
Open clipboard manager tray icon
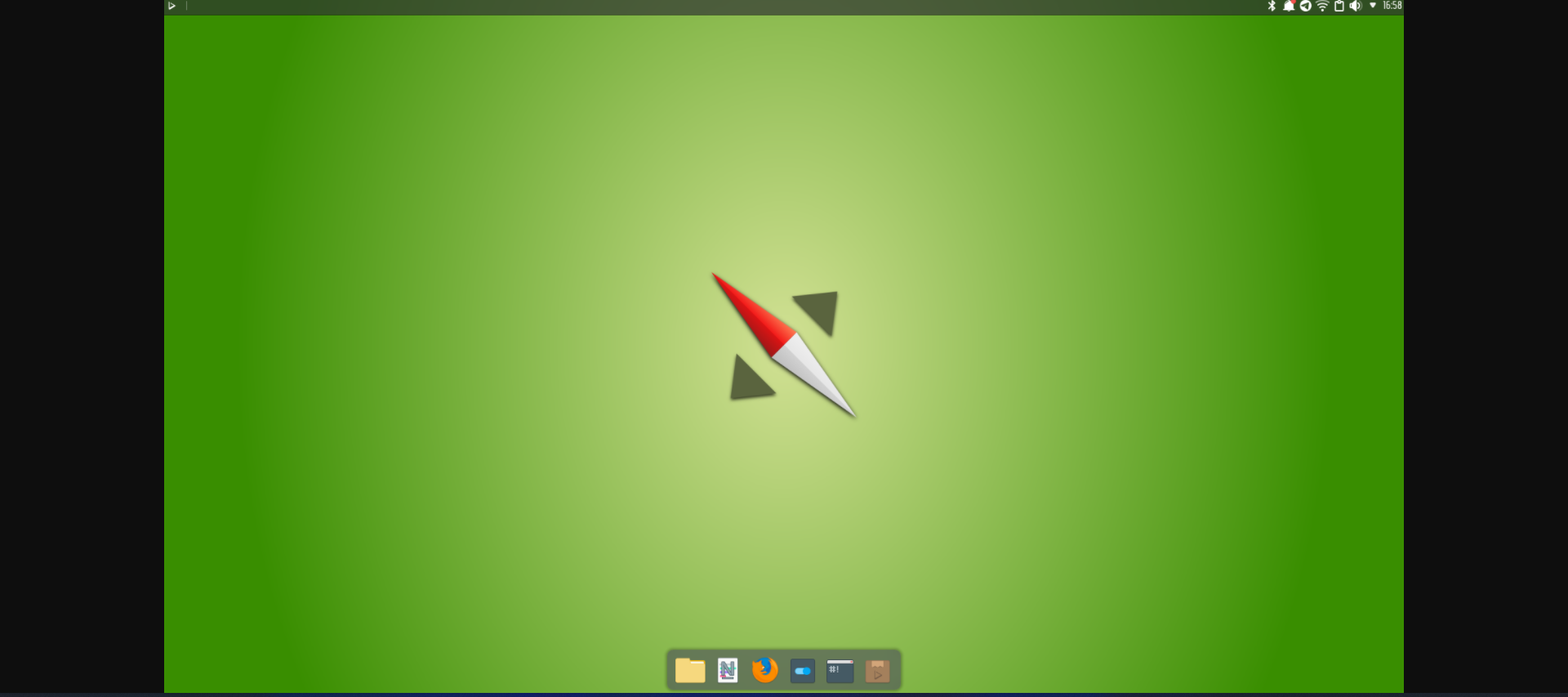pos(1339,6)
